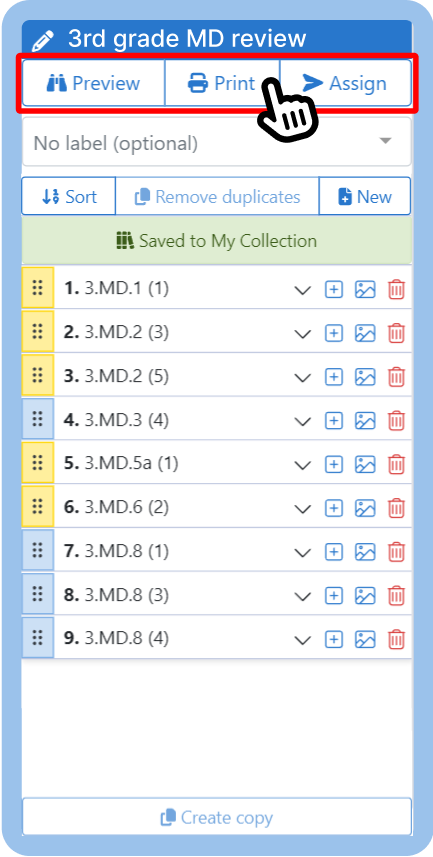Expand item 6 (3.MD.6) with its chevron
Viewport: 433px width, 857px height.
[x=302, y=509]
